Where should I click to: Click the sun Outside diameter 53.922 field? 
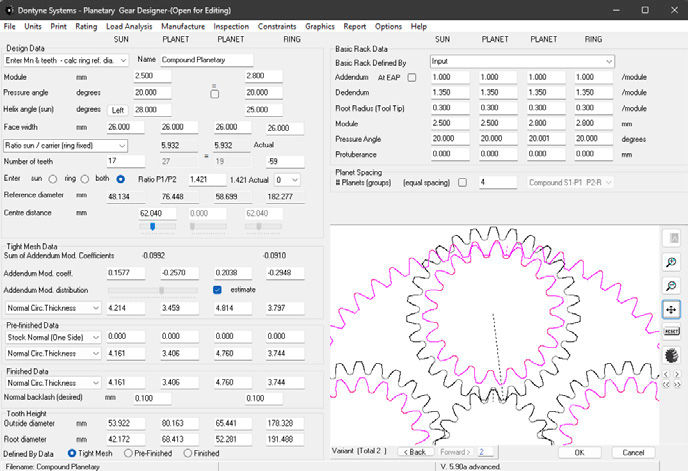(126, 423)
